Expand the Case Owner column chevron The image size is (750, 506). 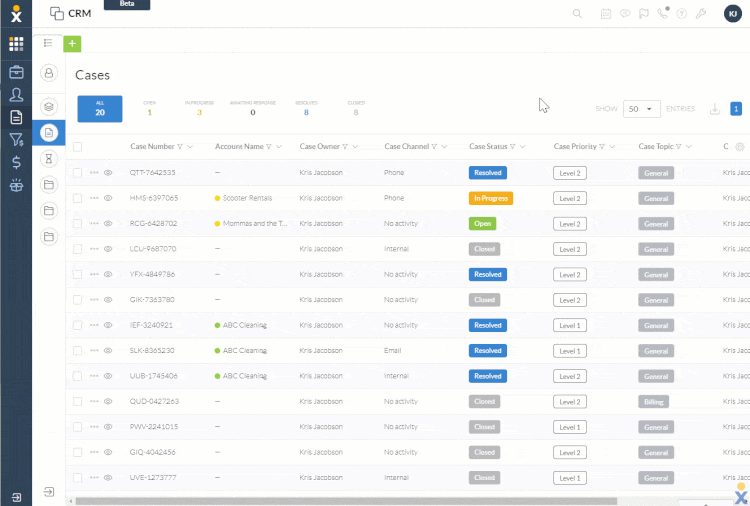(355, 146)
